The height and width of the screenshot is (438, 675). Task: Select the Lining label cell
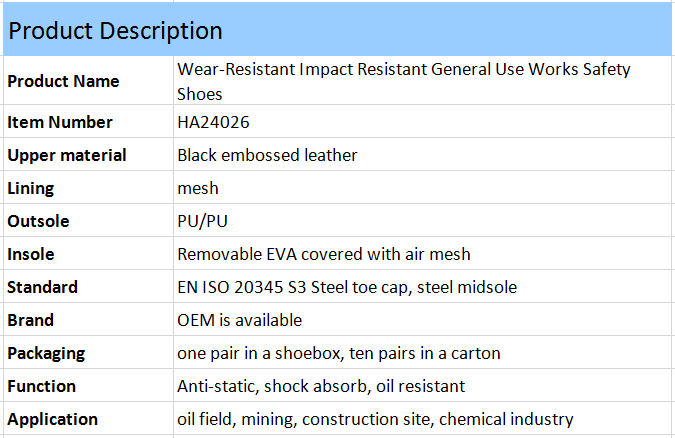(31, 188)
